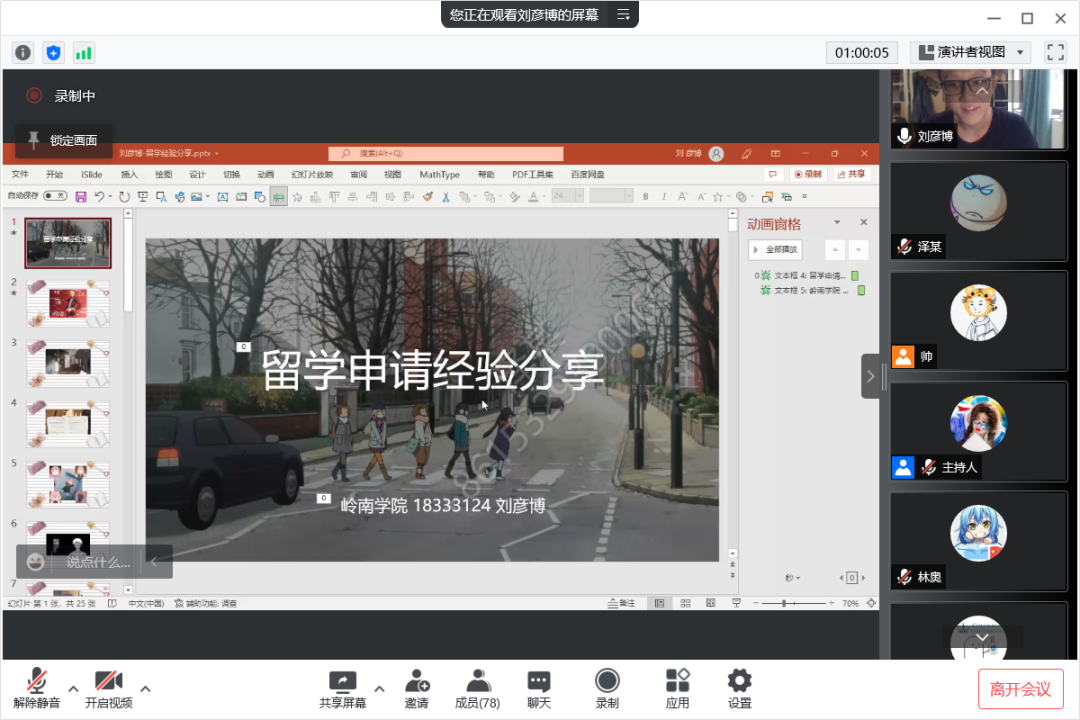The image size is (1080, 720).
Task: Open the Invite (邀请) icon
Action: click(416, 688)
